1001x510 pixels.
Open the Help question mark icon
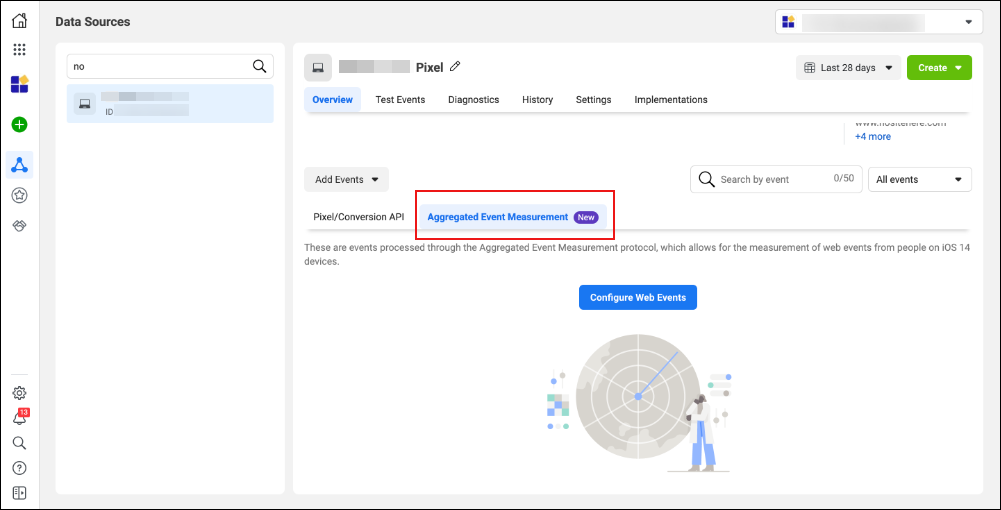[x=20, y=468]
